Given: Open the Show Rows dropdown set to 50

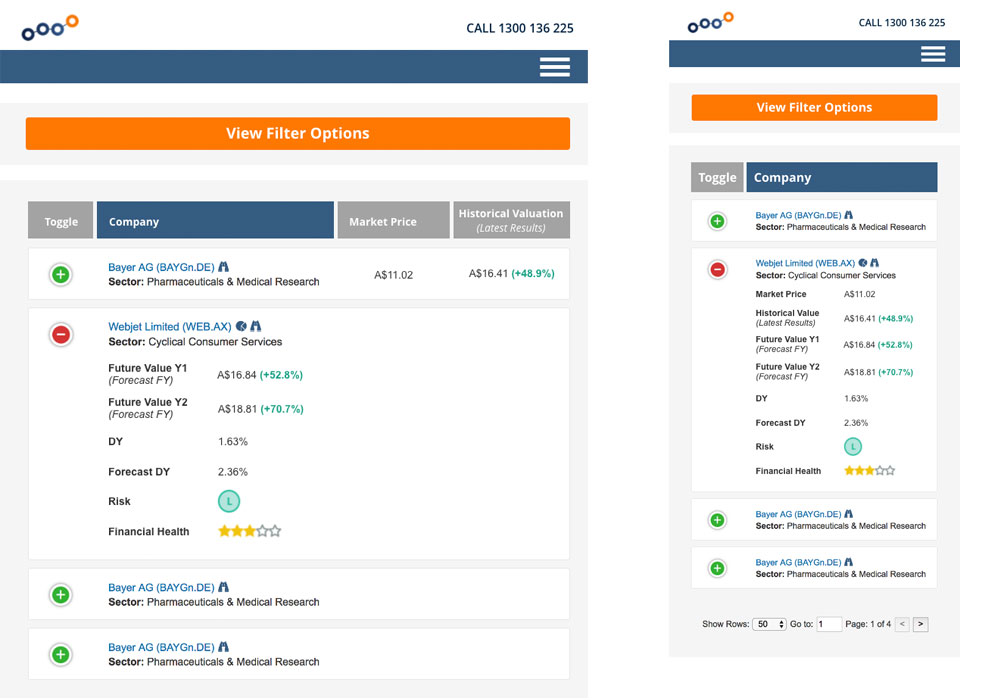Looking at the screenshot, I should [769, 624].
